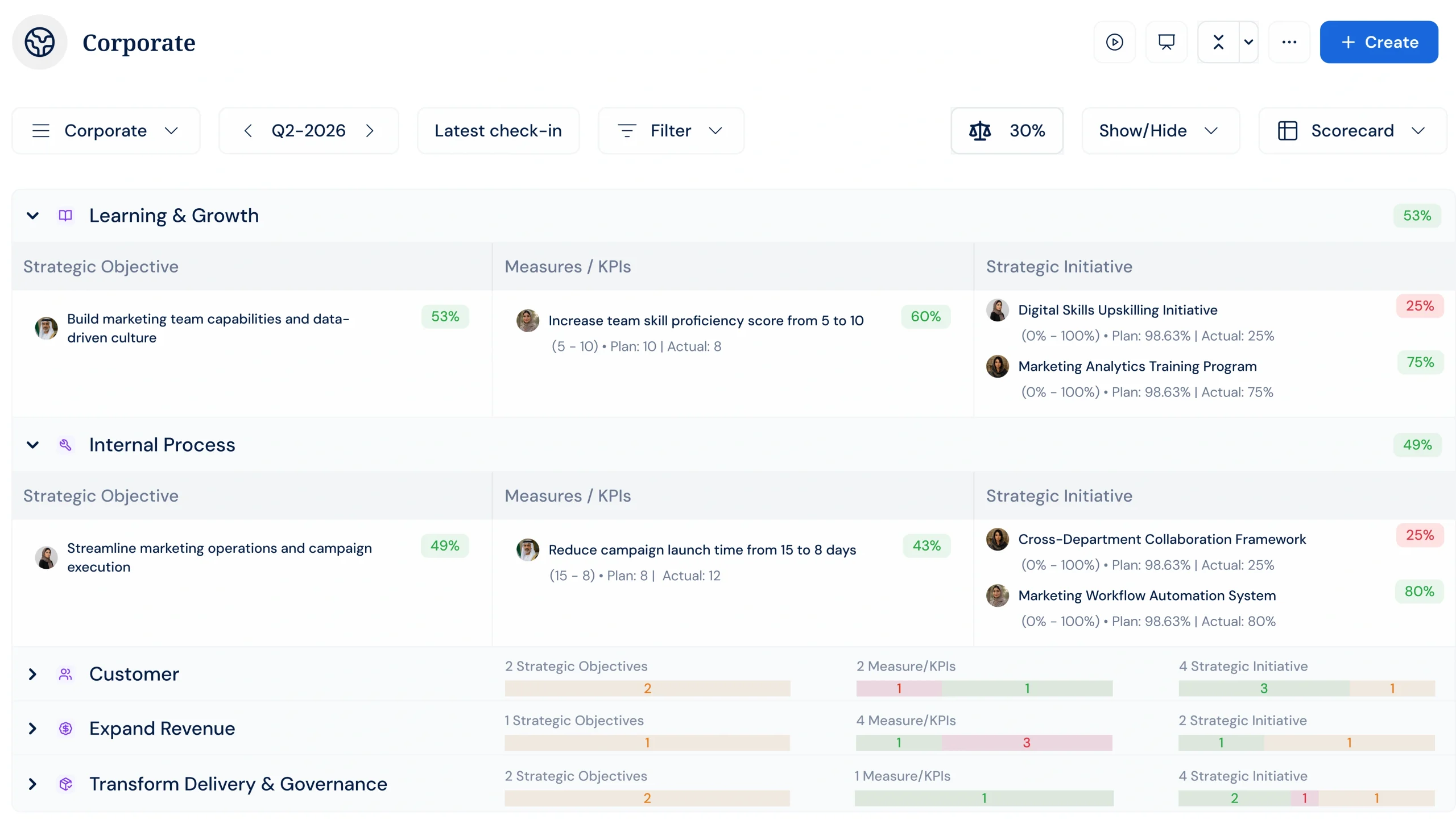This screenshot has height=819, width=1456.
Task: Open the Corporate hierarchy dropdown
Action: coord(106,131)
